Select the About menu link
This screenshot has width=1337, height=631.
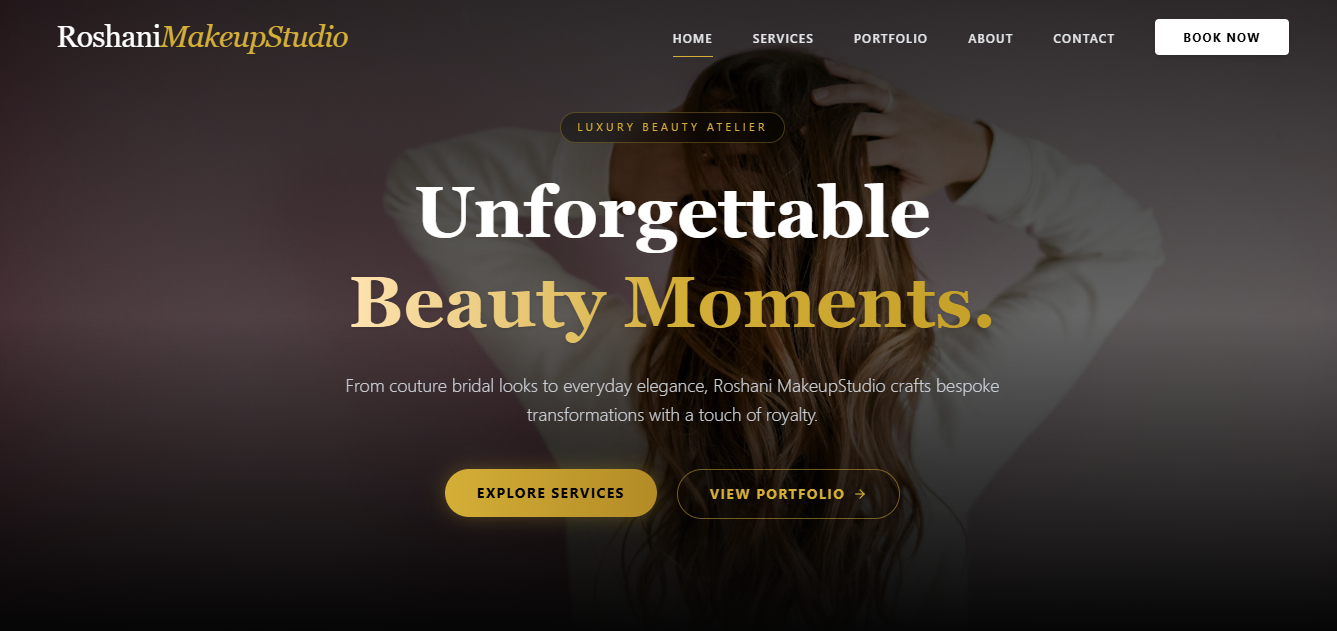(990, 39)
